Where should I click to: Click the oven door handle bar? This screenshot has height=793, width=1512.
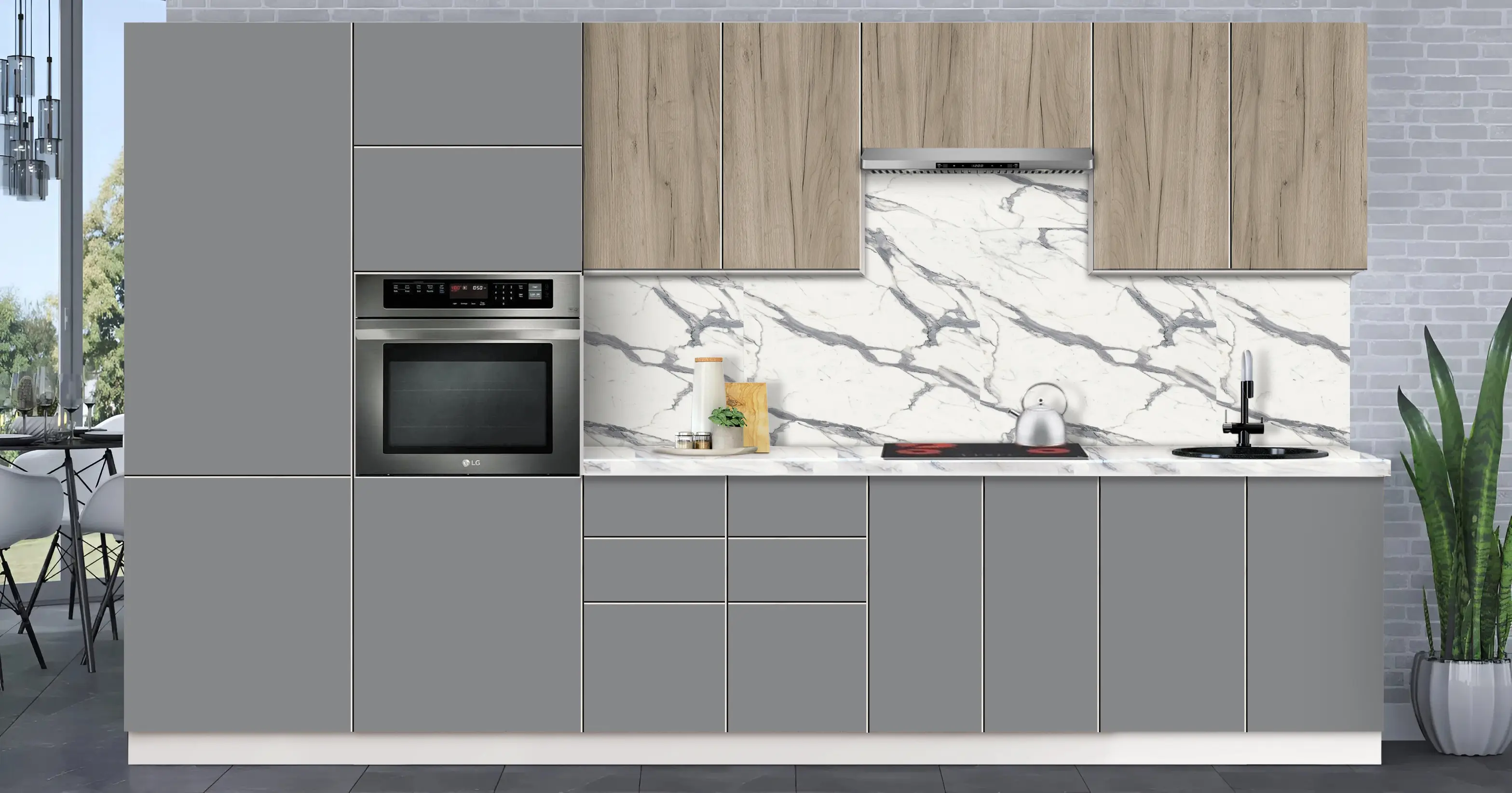(467, 334)
